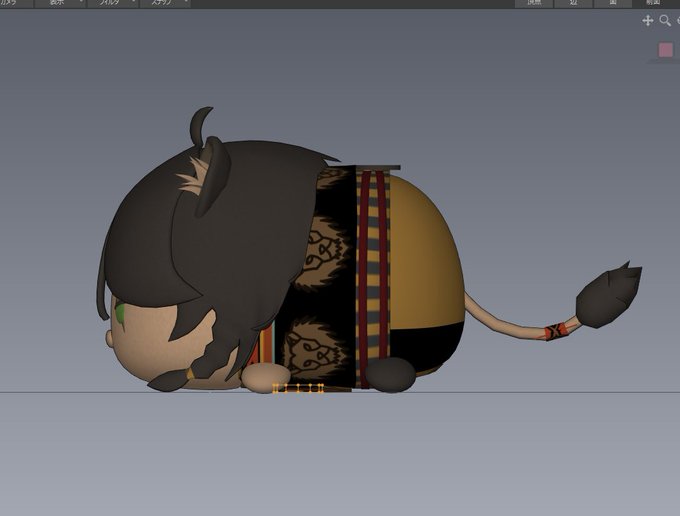Toggle 辺 (edge) display button
The height and width of the screenshot is (516, 680).
573,3
